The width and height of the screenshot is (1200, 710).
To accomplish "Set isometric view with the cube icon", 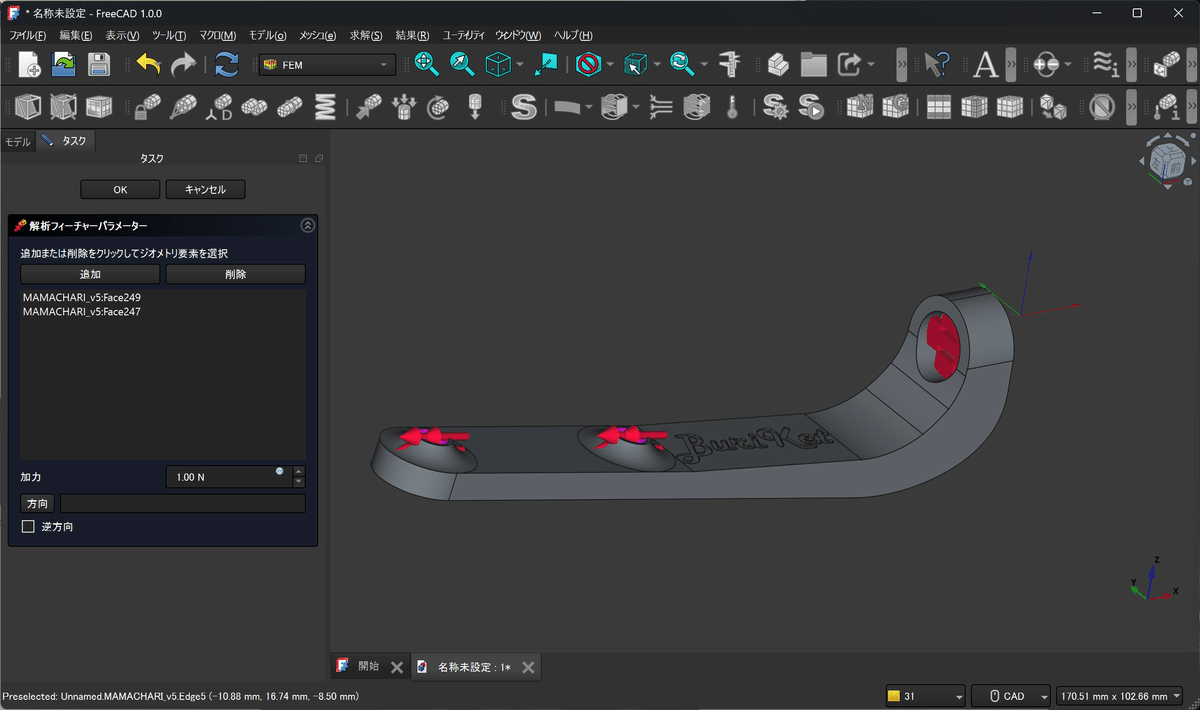I will (497, 65).
